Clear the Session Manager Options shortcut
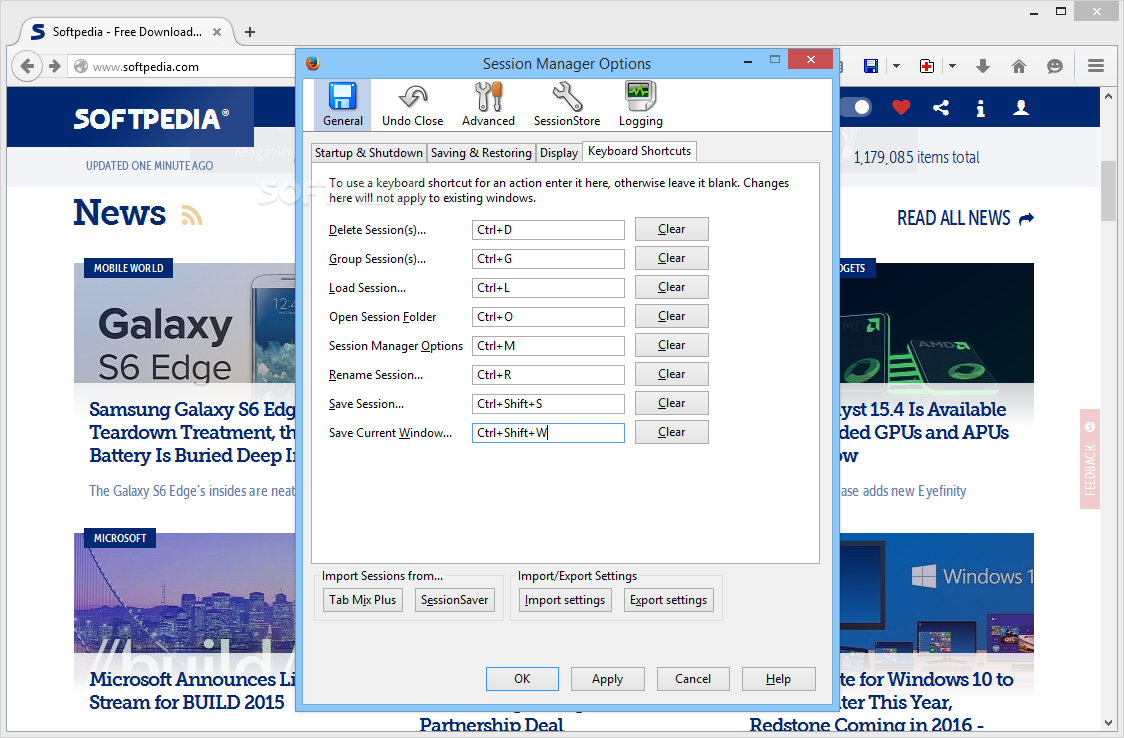The height and width of the screenshot is (738, 1124). tap(672, 345)
